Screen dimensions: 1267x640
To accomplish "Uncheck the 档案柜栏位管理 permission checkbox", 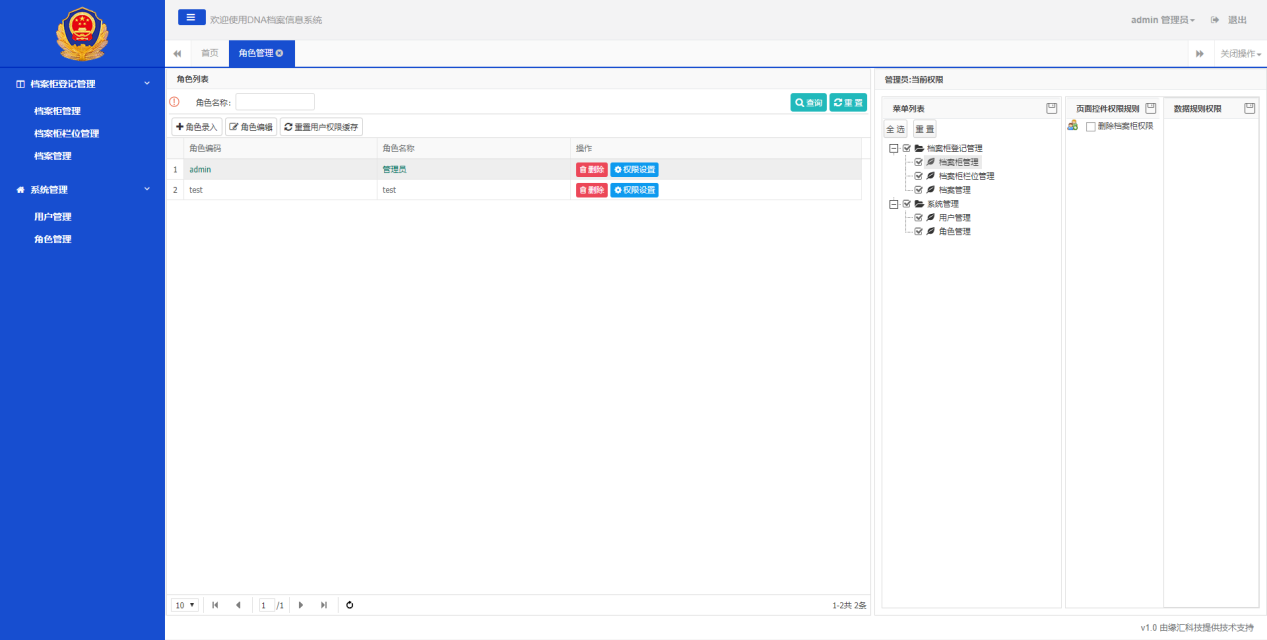I will tap(918, 176).
